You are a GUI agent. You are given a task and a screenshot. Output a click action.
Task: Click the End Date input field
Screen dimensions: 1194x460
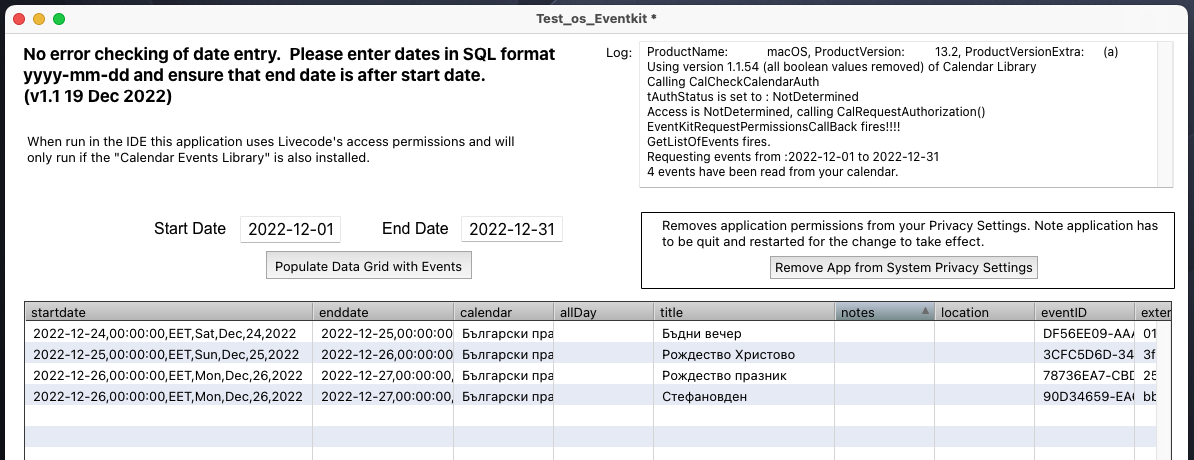[511, 229]
